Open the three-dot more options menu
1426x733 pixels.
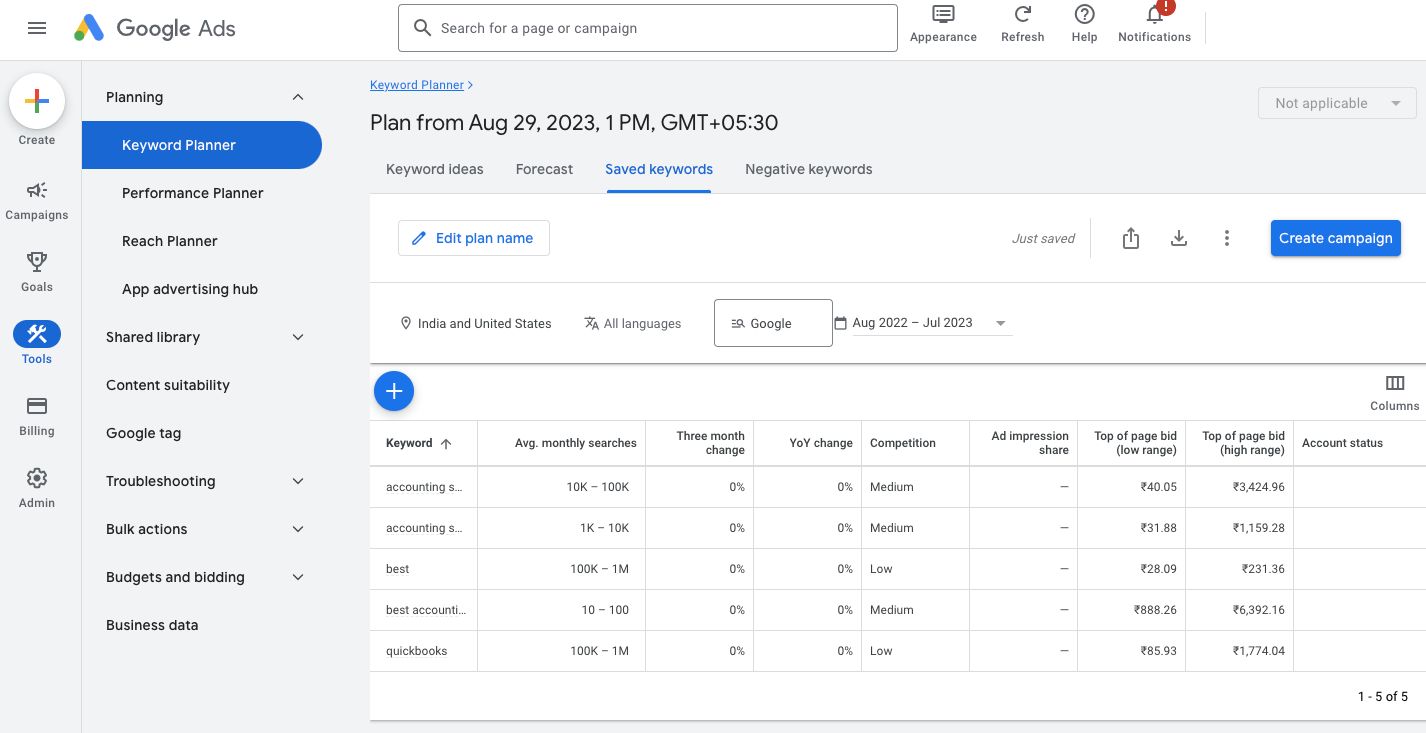click(1227, 238)
